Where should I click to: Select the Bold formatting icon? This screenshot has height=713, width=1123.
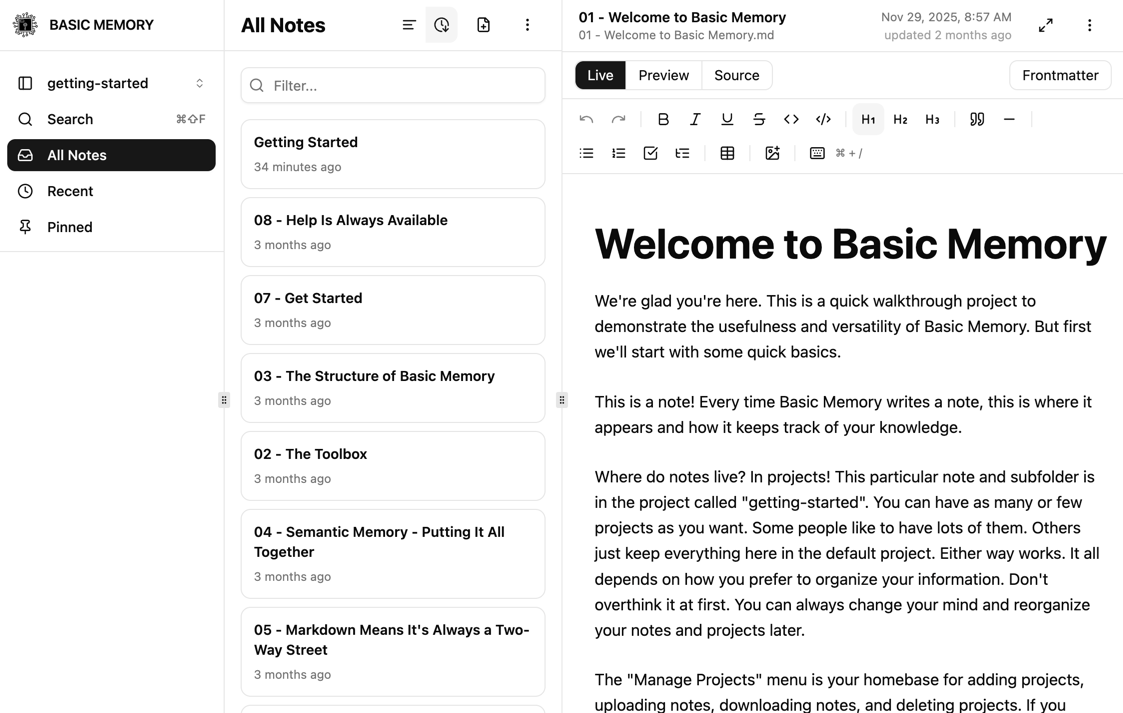(x=663, y=119)
